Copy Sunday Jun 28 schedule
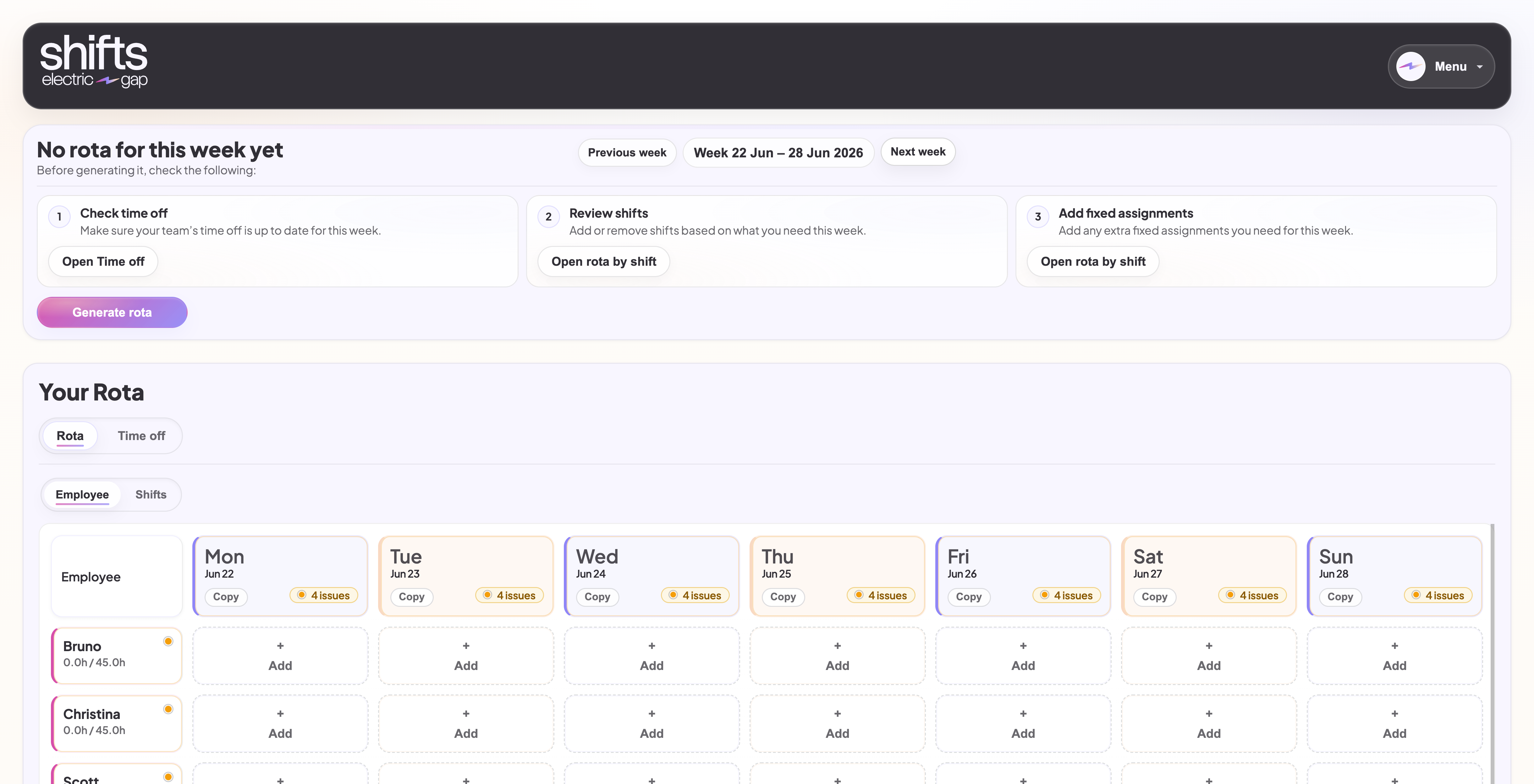This screenshot has height=784, width=1534. pos(1340,596)
